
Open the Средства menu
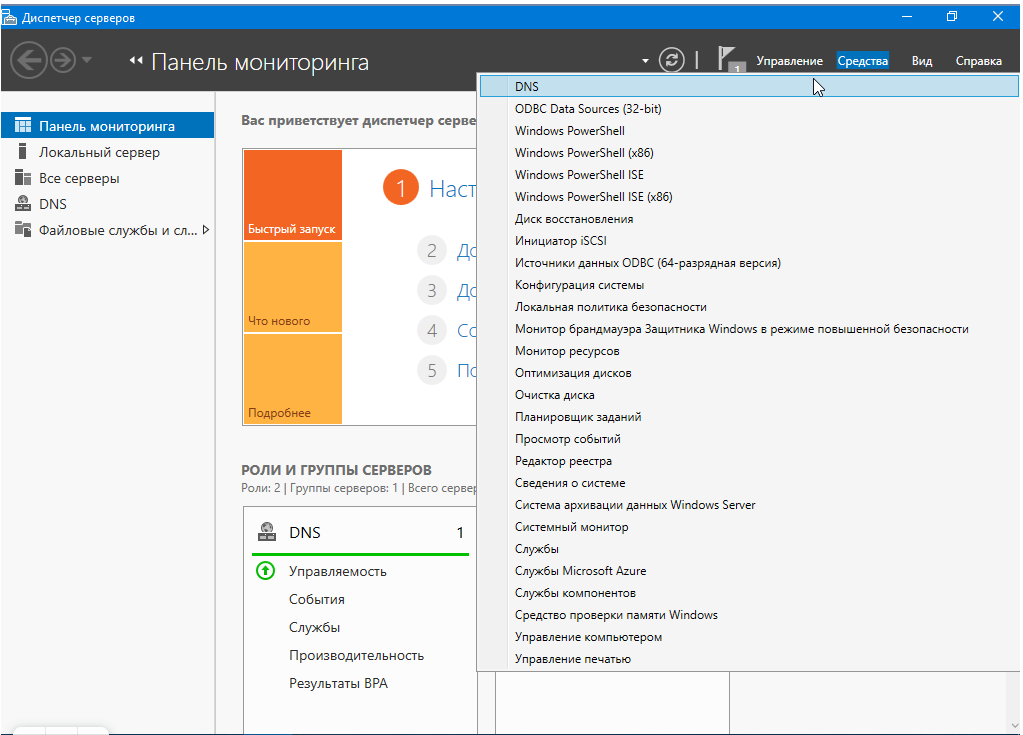863,61
